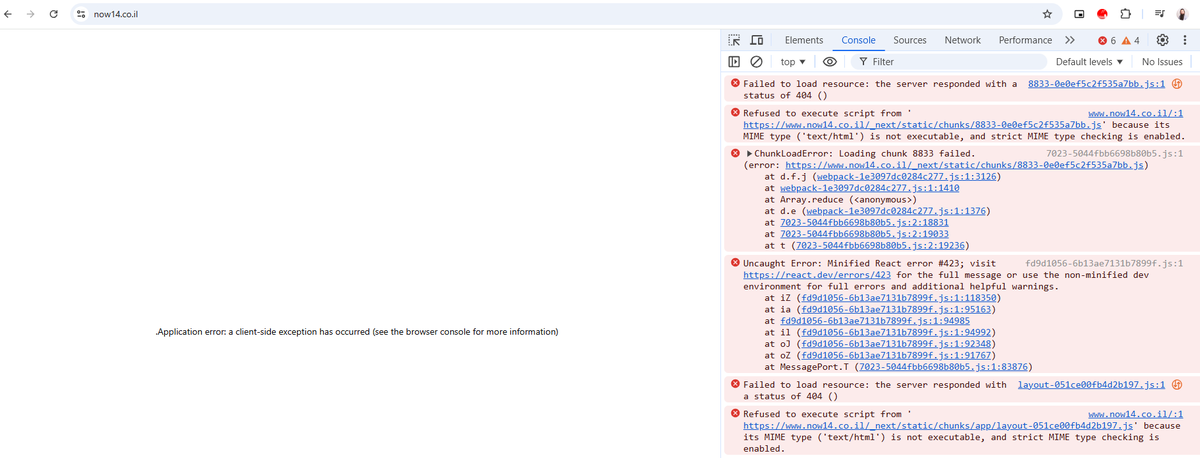
Task: Click the red error count badge showing 6
Action: click(x=1108, y=40)
